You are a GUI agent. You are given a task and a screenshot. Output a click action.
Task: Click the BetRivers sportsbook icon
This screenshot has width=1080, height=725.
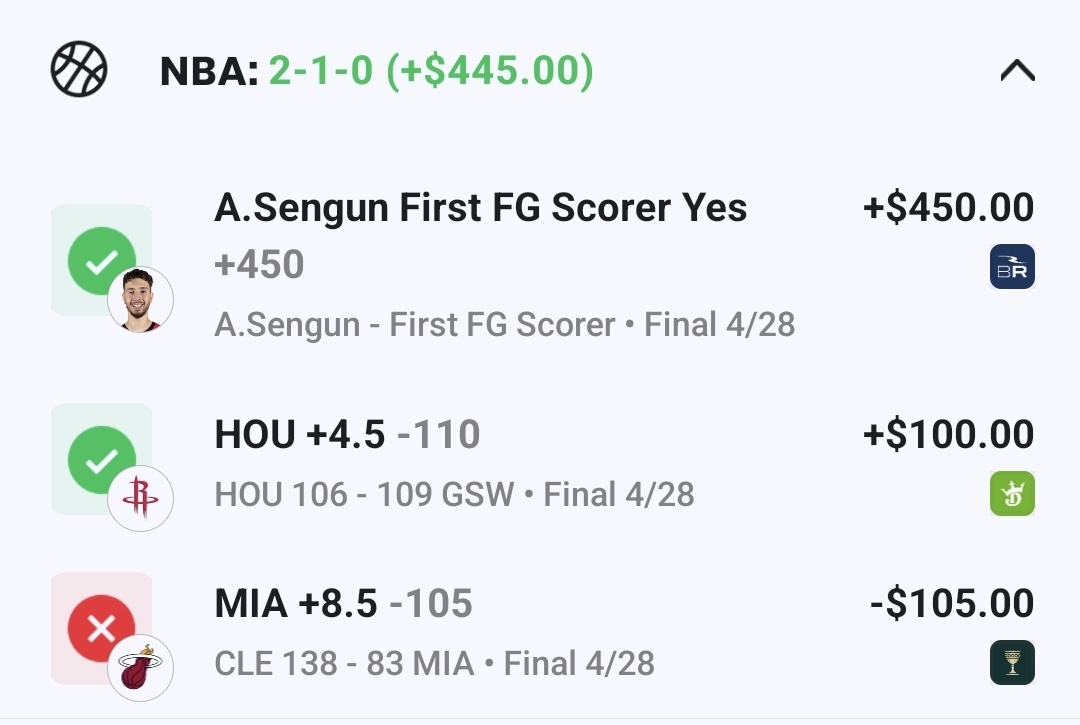[x=1012, y=267]
